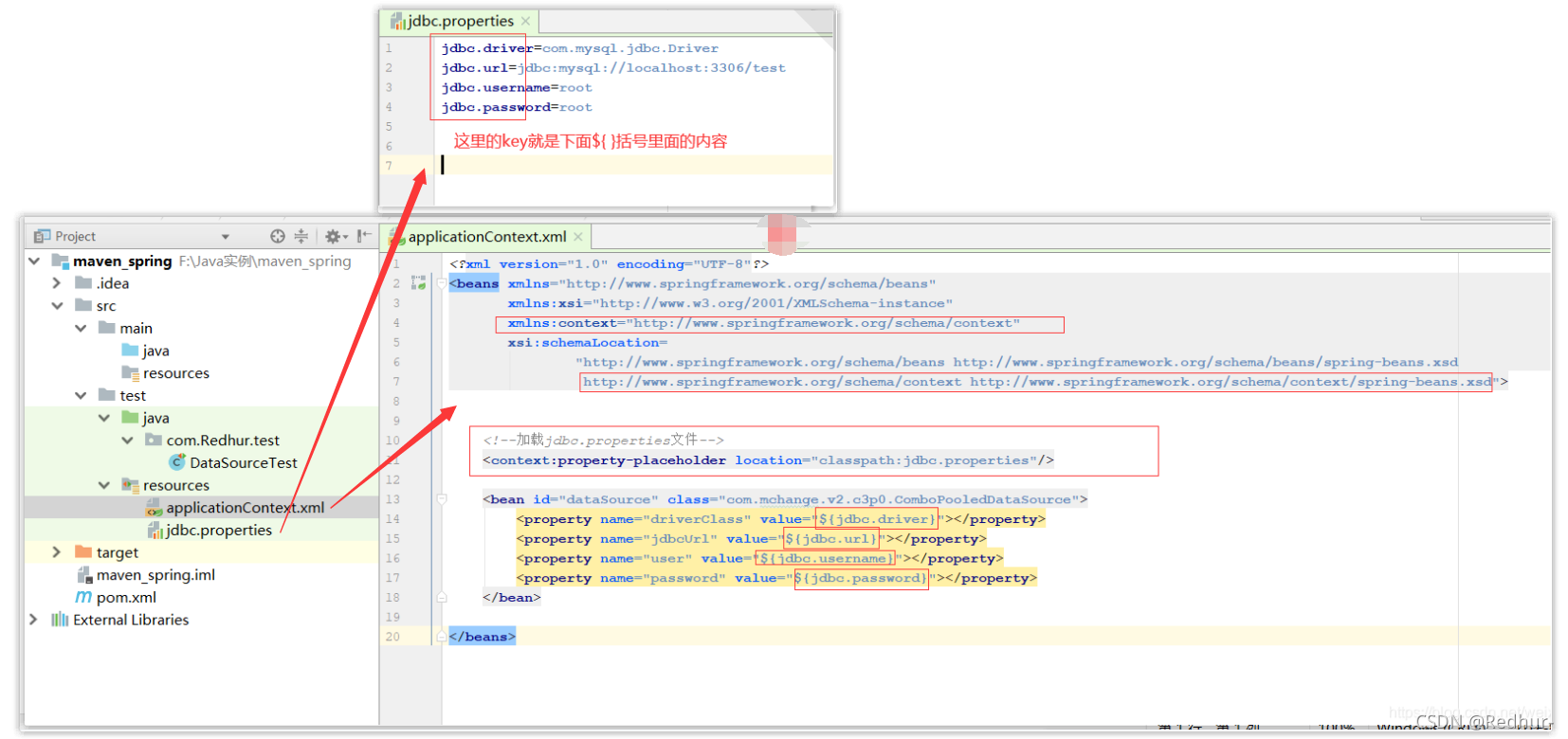Click the jdbc.url line in jdbc.properties
This screenshot has height=739, width=1568.
click(613, 68)
